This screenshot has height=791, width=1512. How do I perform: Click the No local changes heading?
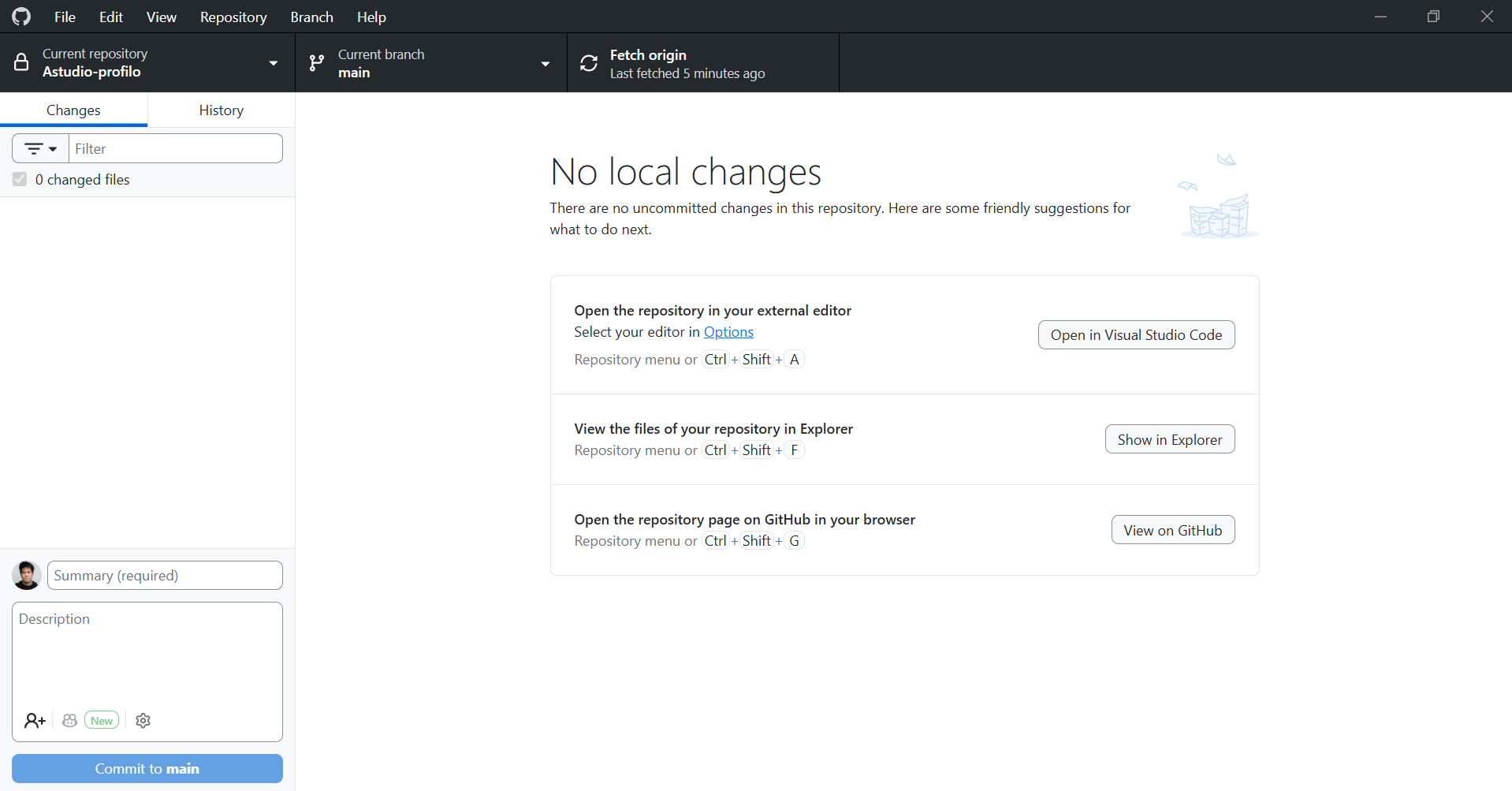pos(686,172)
